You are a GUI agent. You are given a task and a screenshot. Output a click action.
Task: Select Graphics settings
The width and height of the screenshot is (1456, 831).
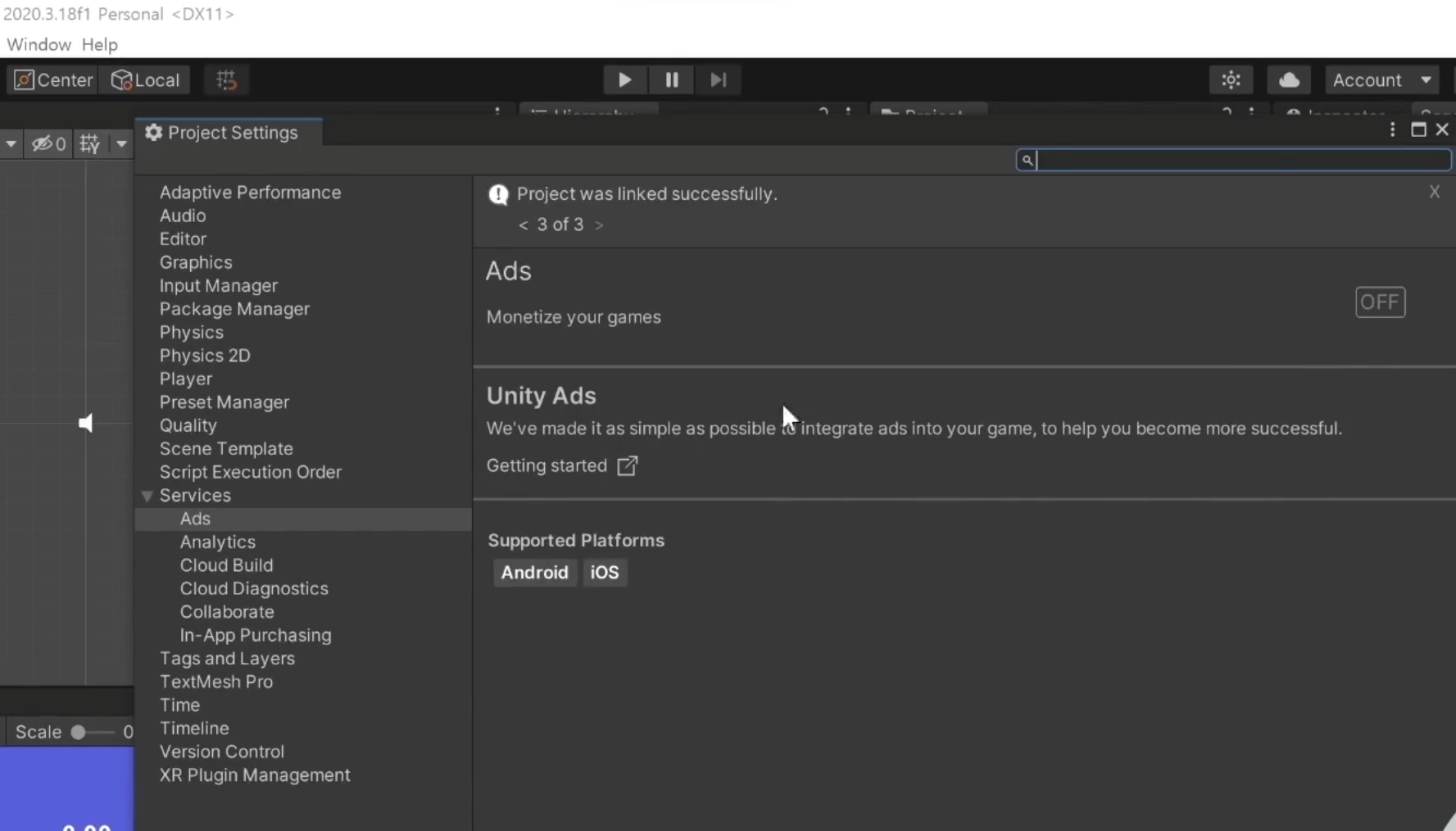196,262
